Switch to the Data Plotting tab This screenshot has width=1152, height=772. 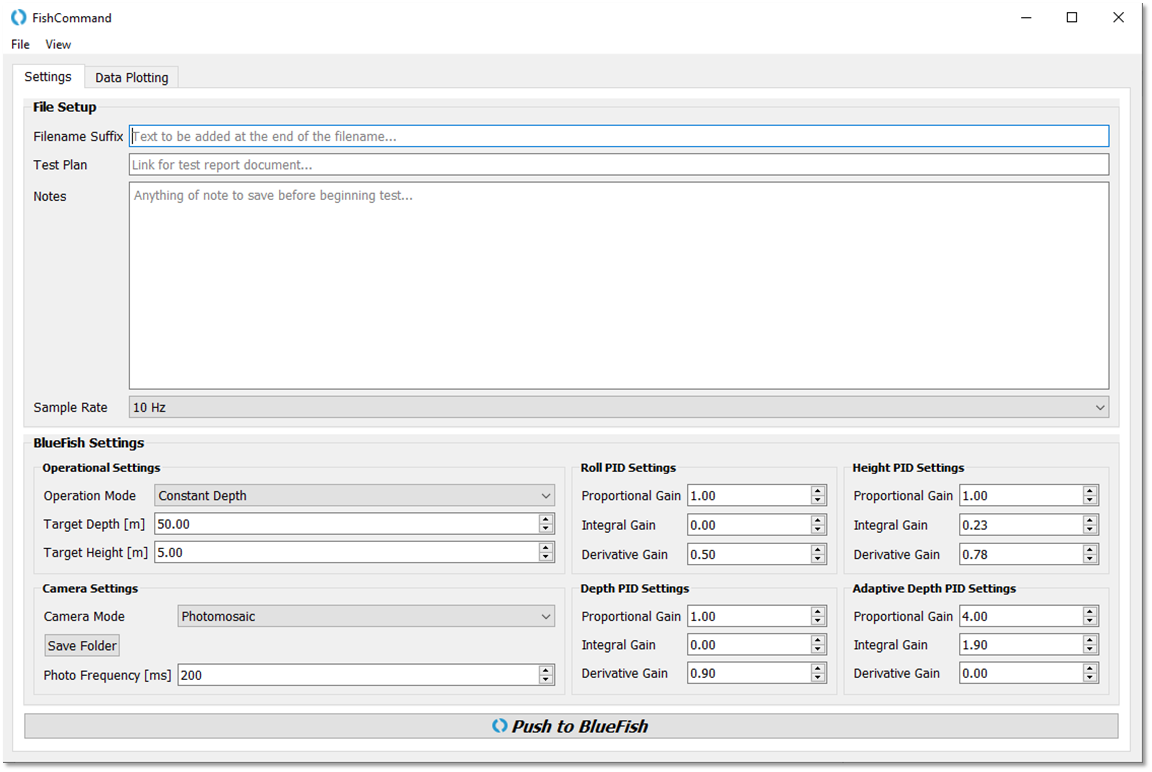[131, 77]
